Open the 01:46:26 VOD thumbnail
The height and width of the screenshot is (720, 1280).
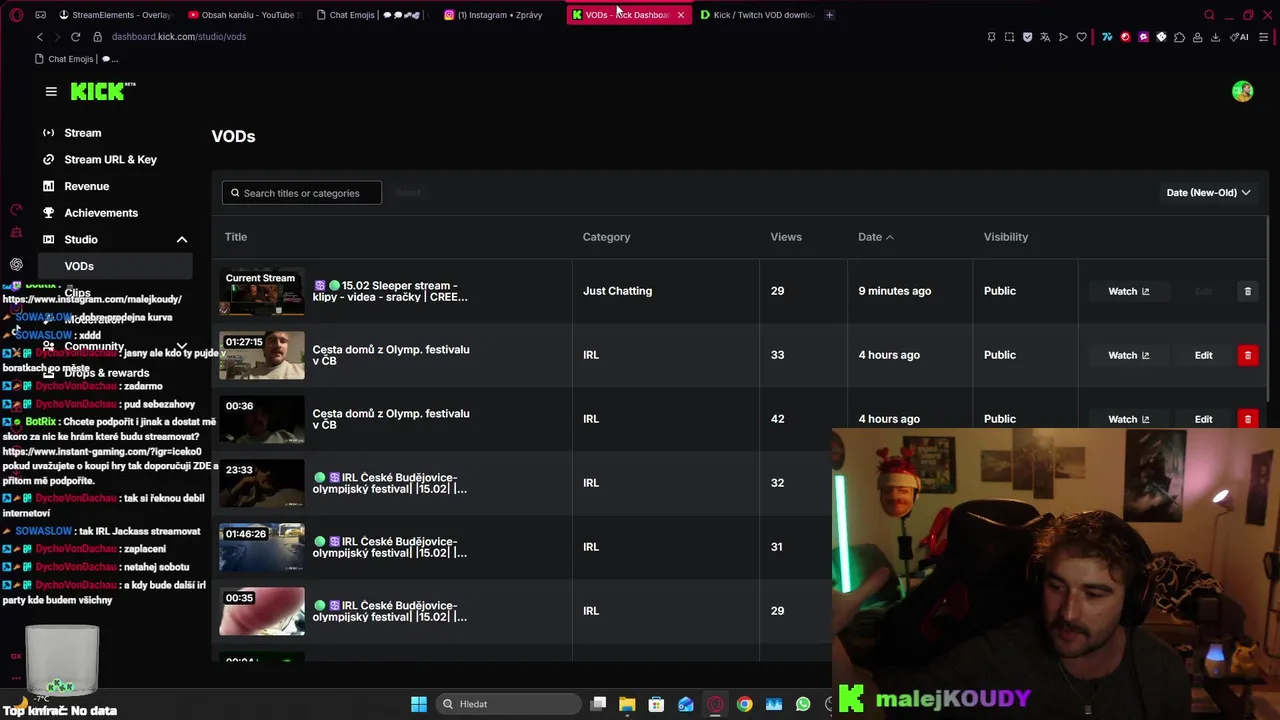261,547
